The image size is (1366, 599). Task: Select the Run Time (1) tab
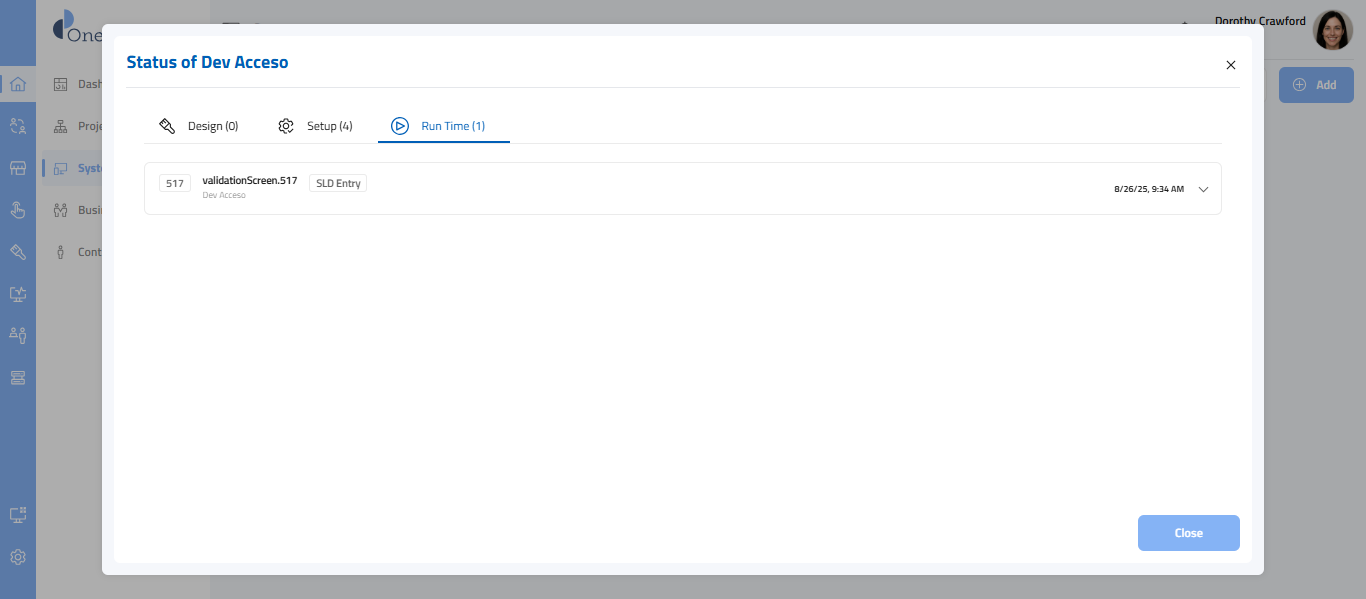439,126
